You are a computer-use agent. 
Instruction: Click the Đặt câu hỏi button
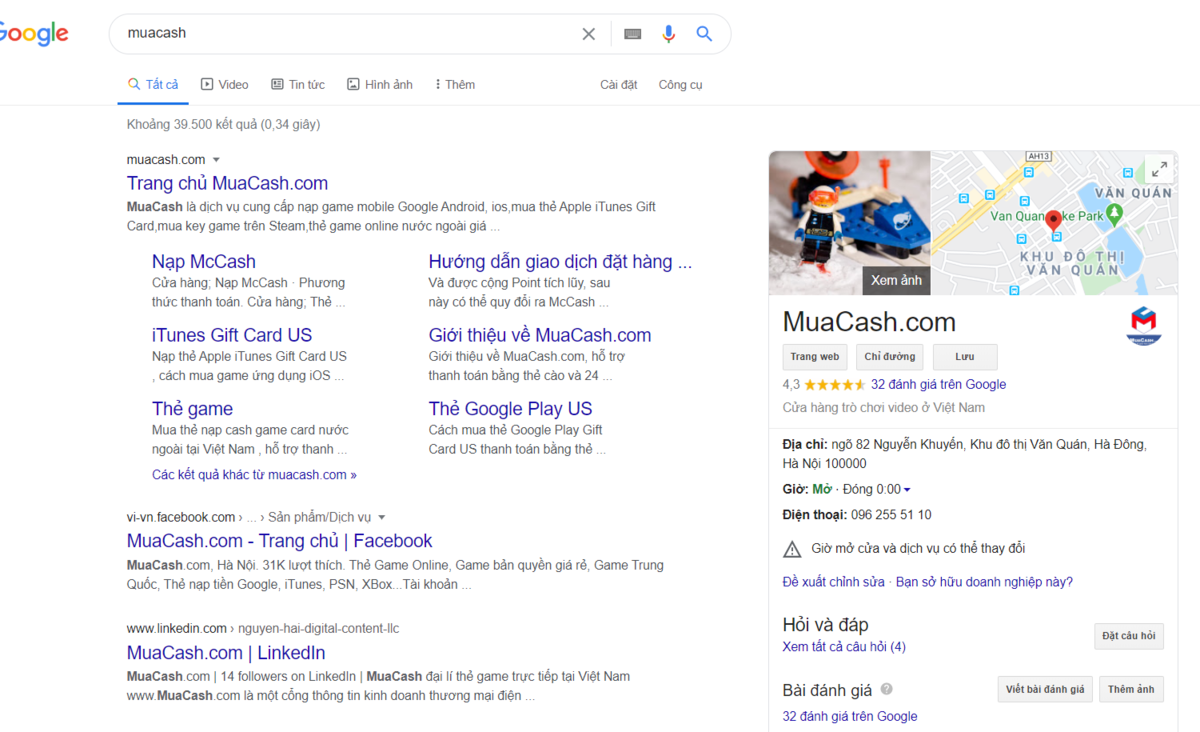tap(1129, 636)
